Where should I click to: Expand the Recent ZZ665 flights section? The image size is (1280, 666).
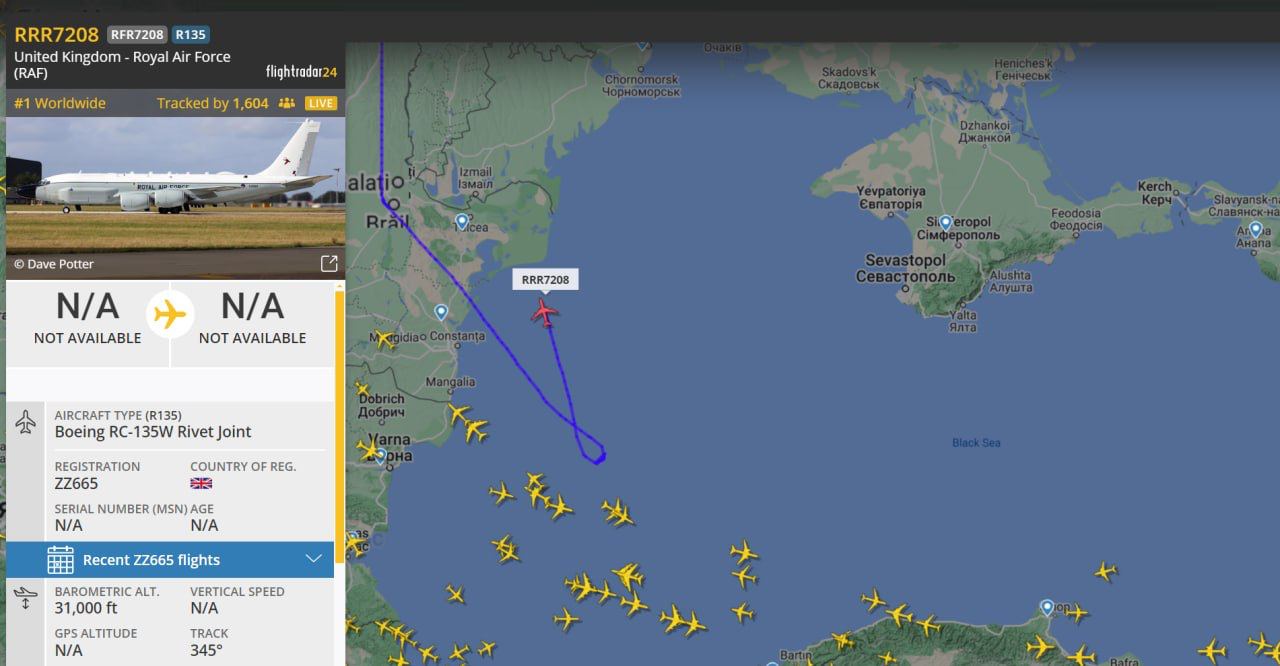click(x=170, y=560)
